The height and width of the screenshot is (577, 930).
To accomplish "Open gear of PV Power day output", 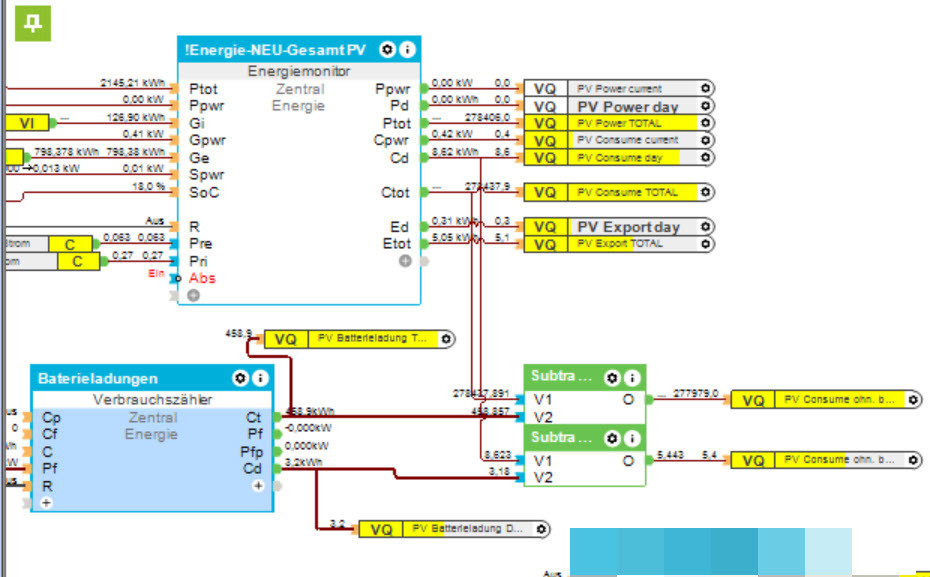I will click(705, 106).
